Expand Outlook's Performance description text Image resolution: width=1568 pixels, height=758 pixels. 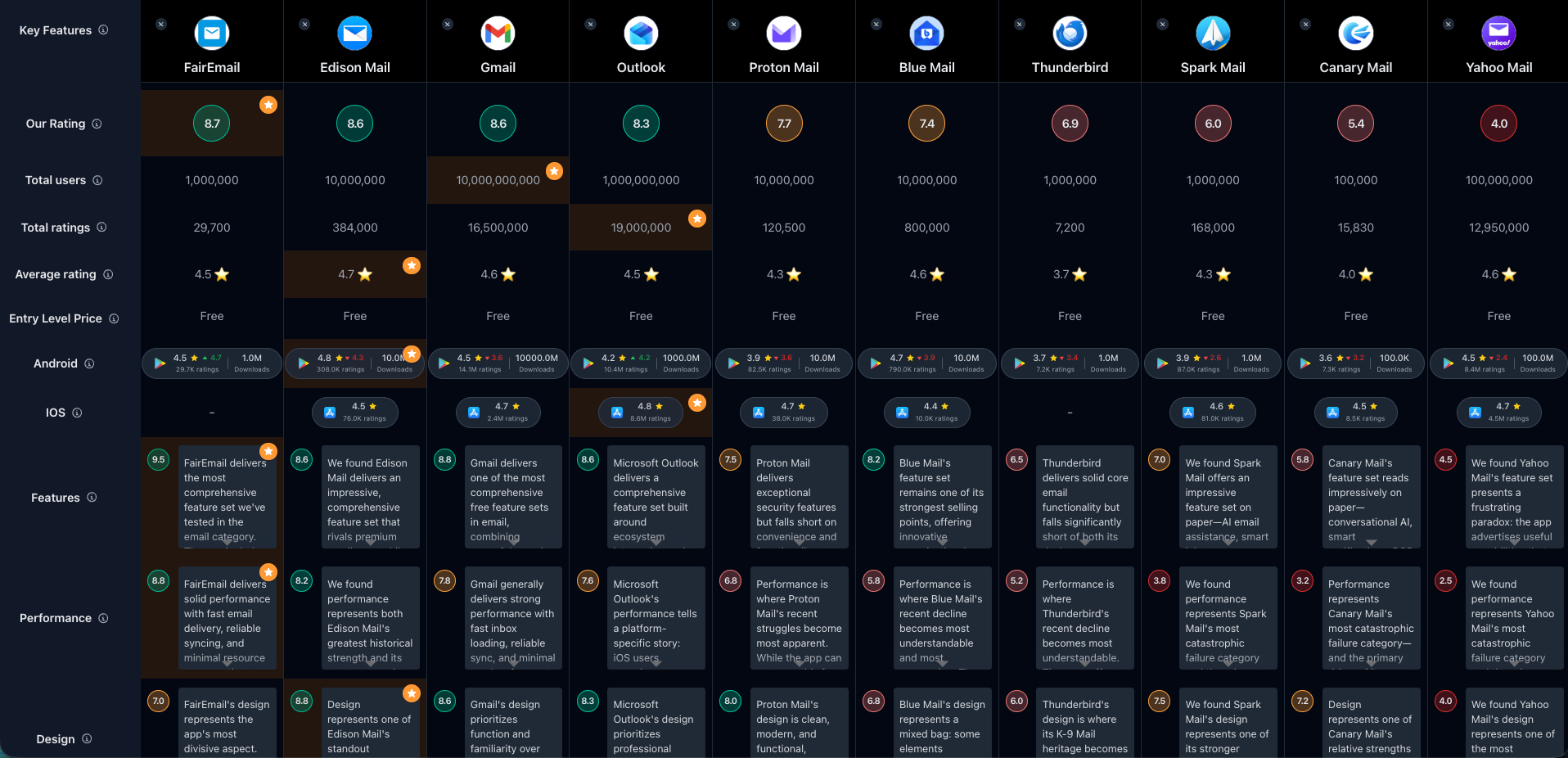pos(656,663)
